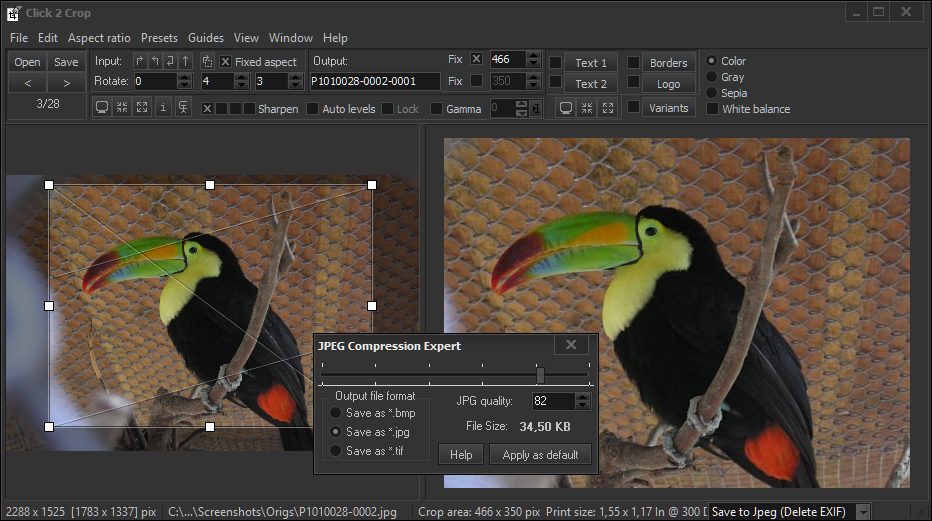Click the expand-arrows icon left of the info icon
932x521 pixels.
pos(142,108)
